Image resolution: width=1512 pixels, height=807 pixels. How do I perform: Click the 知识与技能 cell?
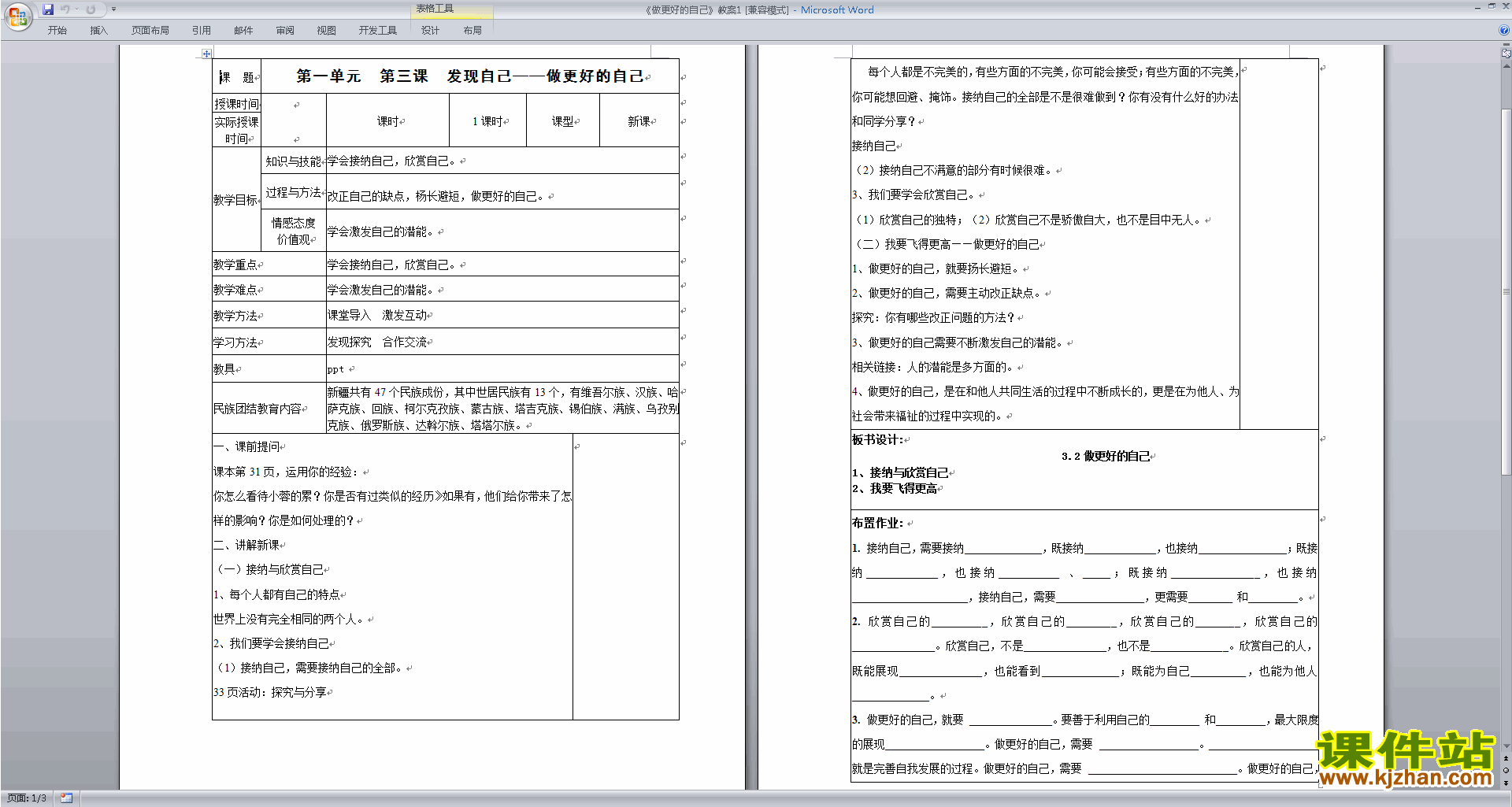click(x=294, y=161)
